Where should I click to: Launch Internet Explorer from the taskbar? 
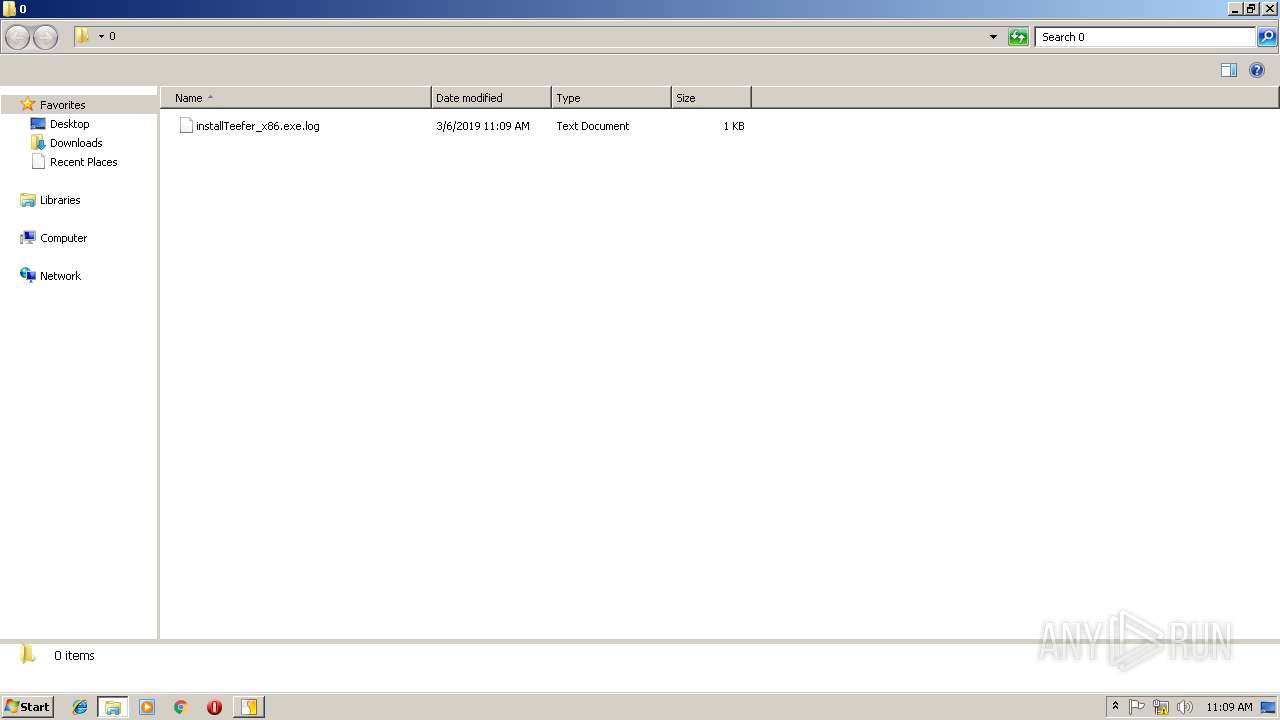point(80,707)
